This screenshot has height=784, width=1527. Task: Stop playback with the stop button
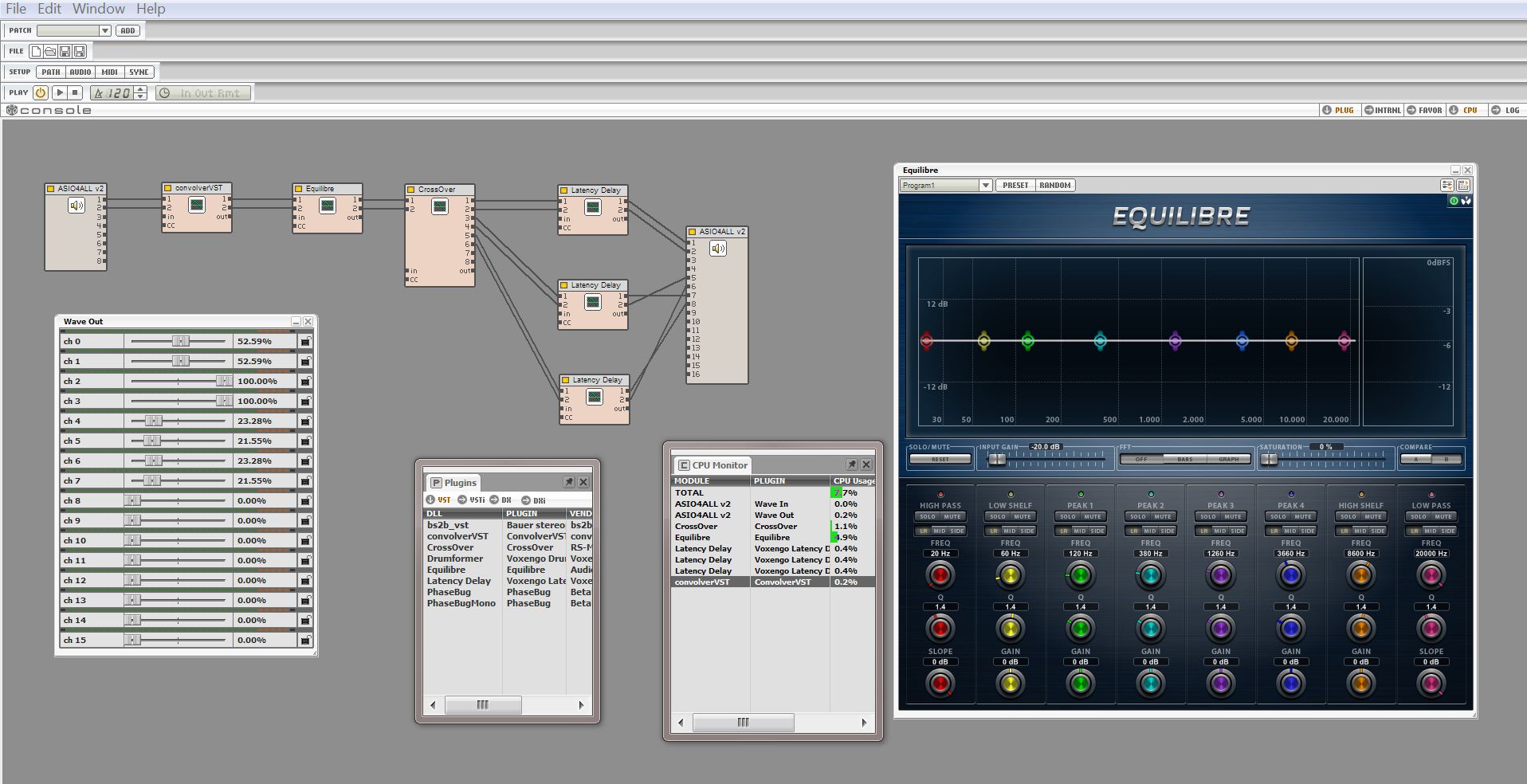(76, 92)
